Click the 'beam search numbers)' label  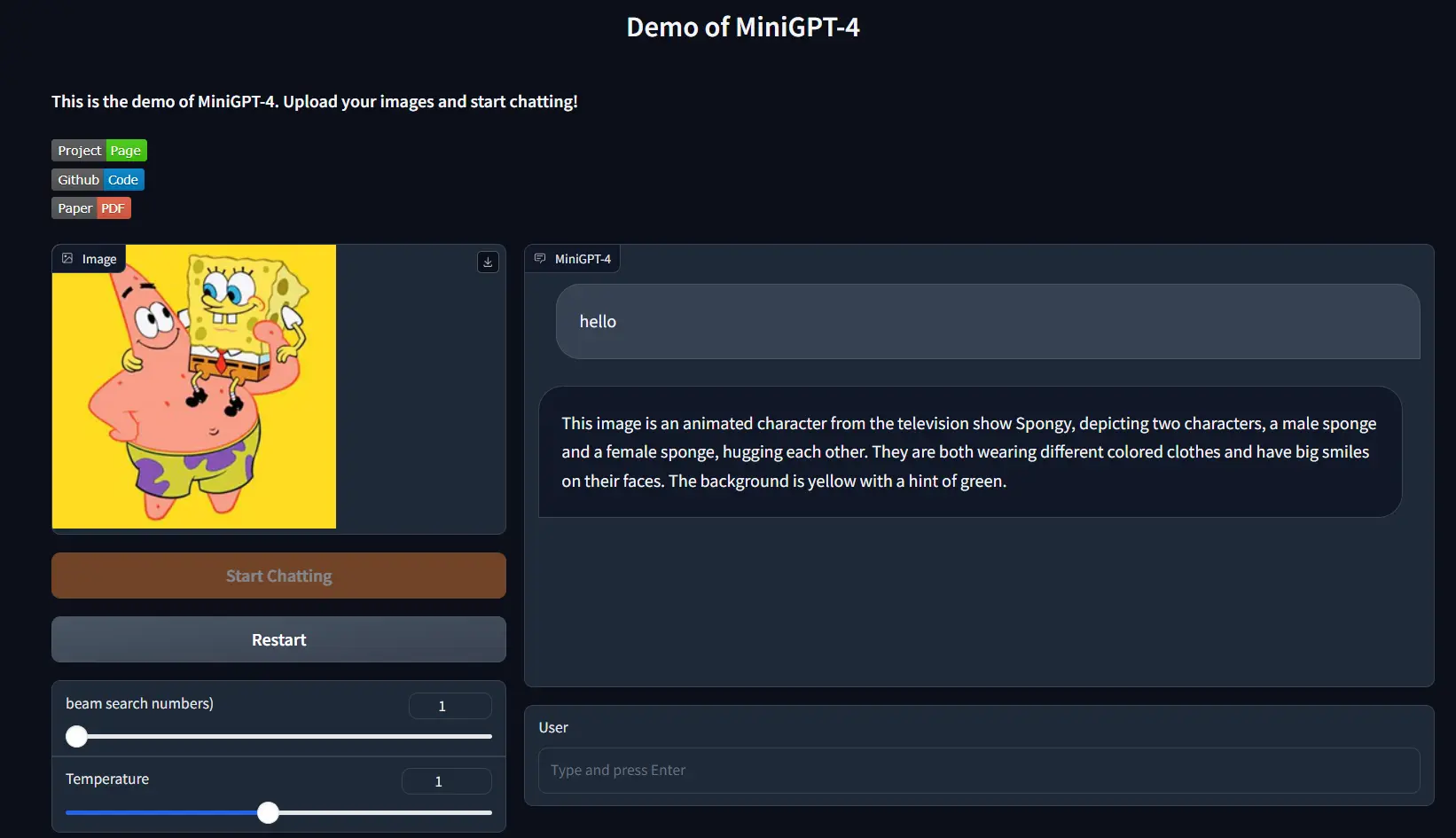point(139,703)
